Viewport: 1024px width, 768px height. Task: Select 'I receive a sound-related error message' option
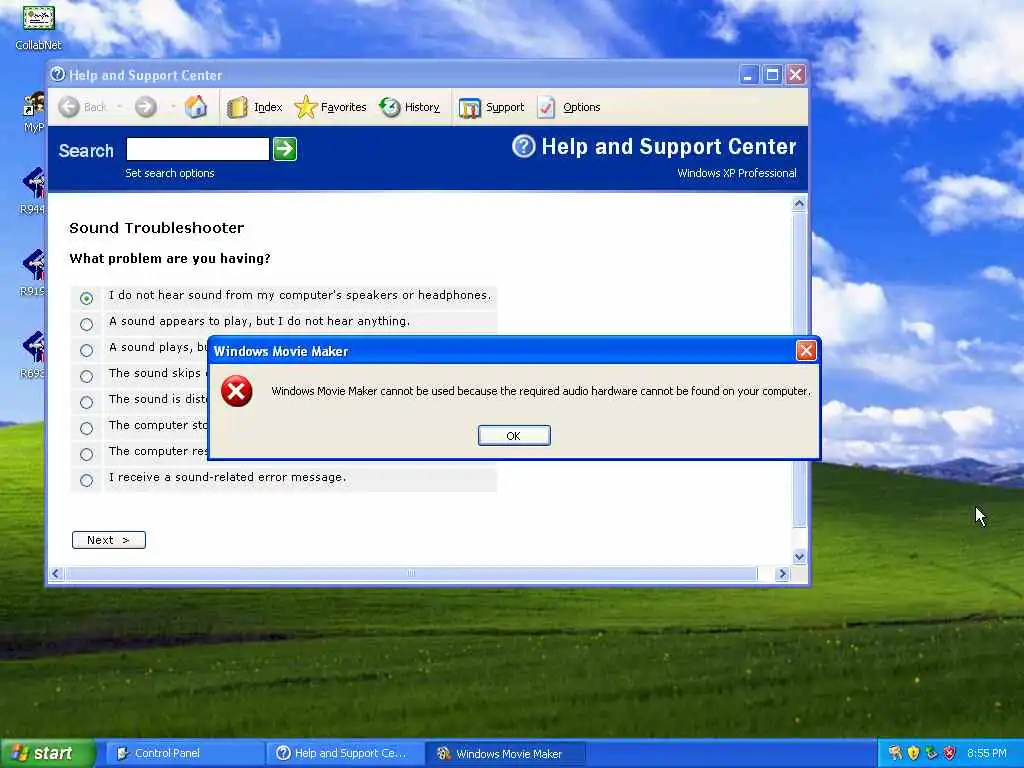[x=86, y=480]
